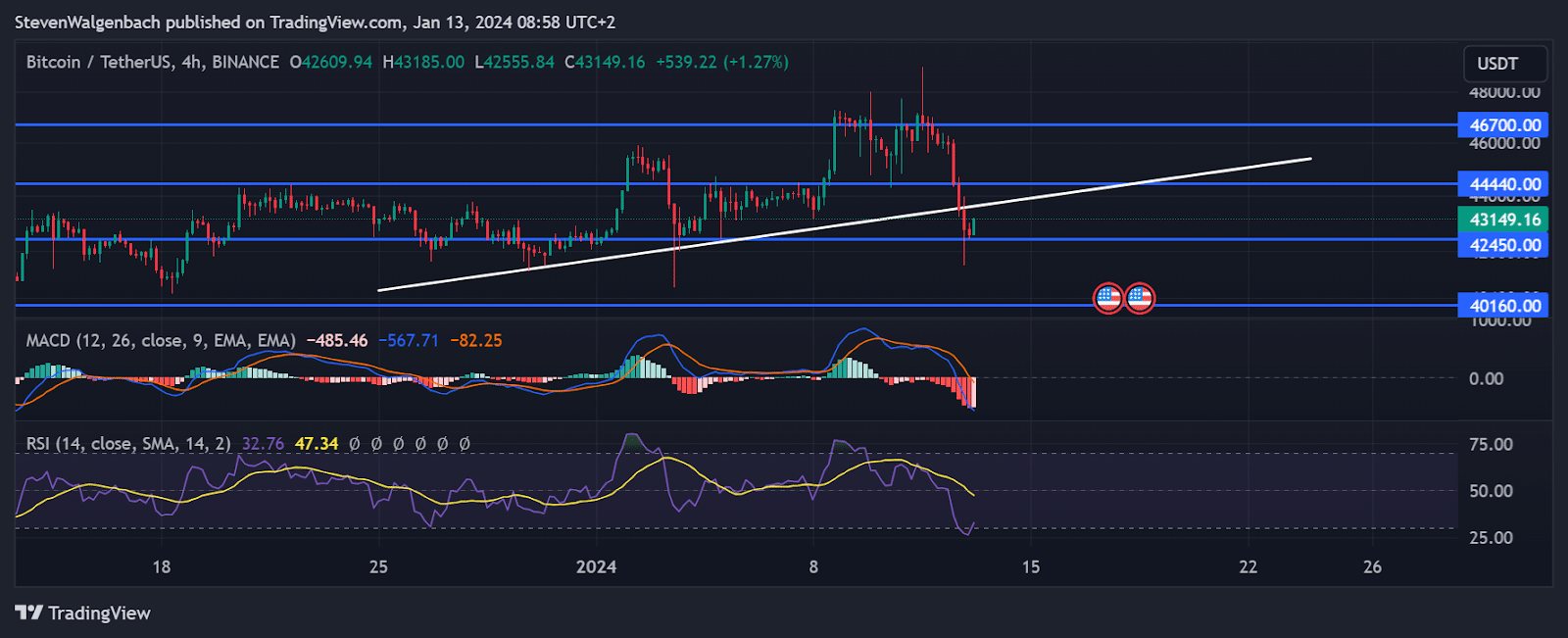Screen dimensions: 1568x638
Task: Click the 44440.00 price line label
Action: (1504, 184)
